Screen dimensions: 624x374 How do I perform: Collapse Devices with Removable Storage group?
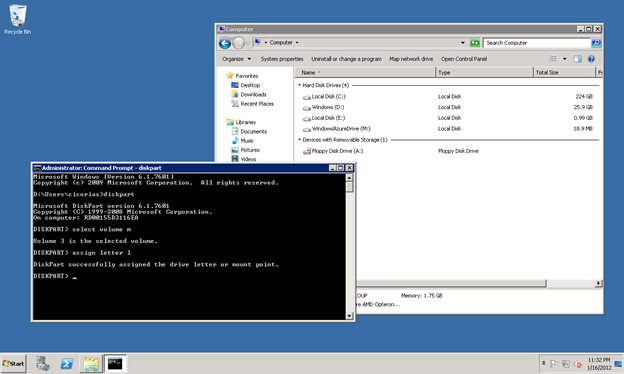tap(300, 140)
